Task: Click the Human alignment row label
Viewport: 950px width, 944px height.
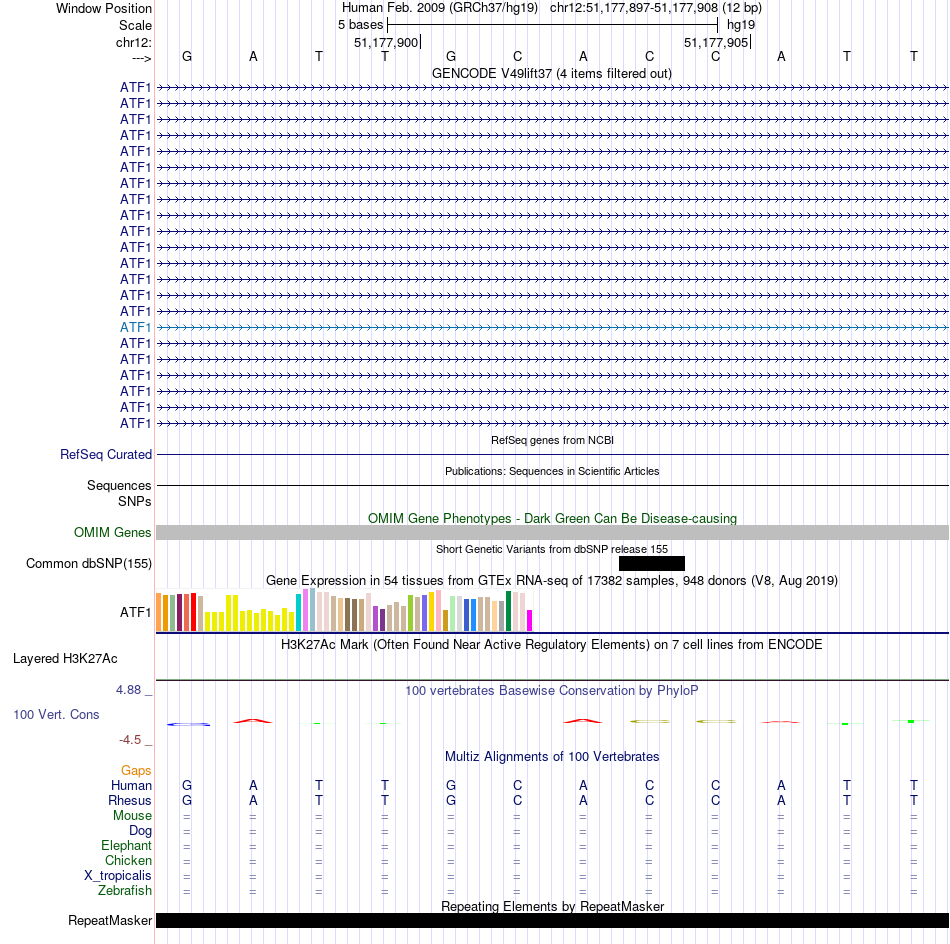Action: click(x=131, y=785)
